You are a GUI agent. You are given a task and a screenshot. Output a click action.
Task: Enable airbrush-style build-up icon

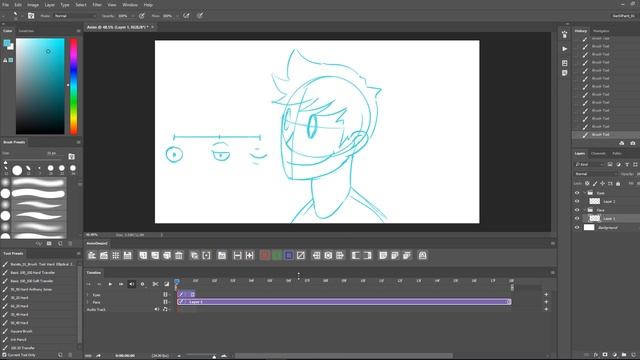(x=186, y=16)
